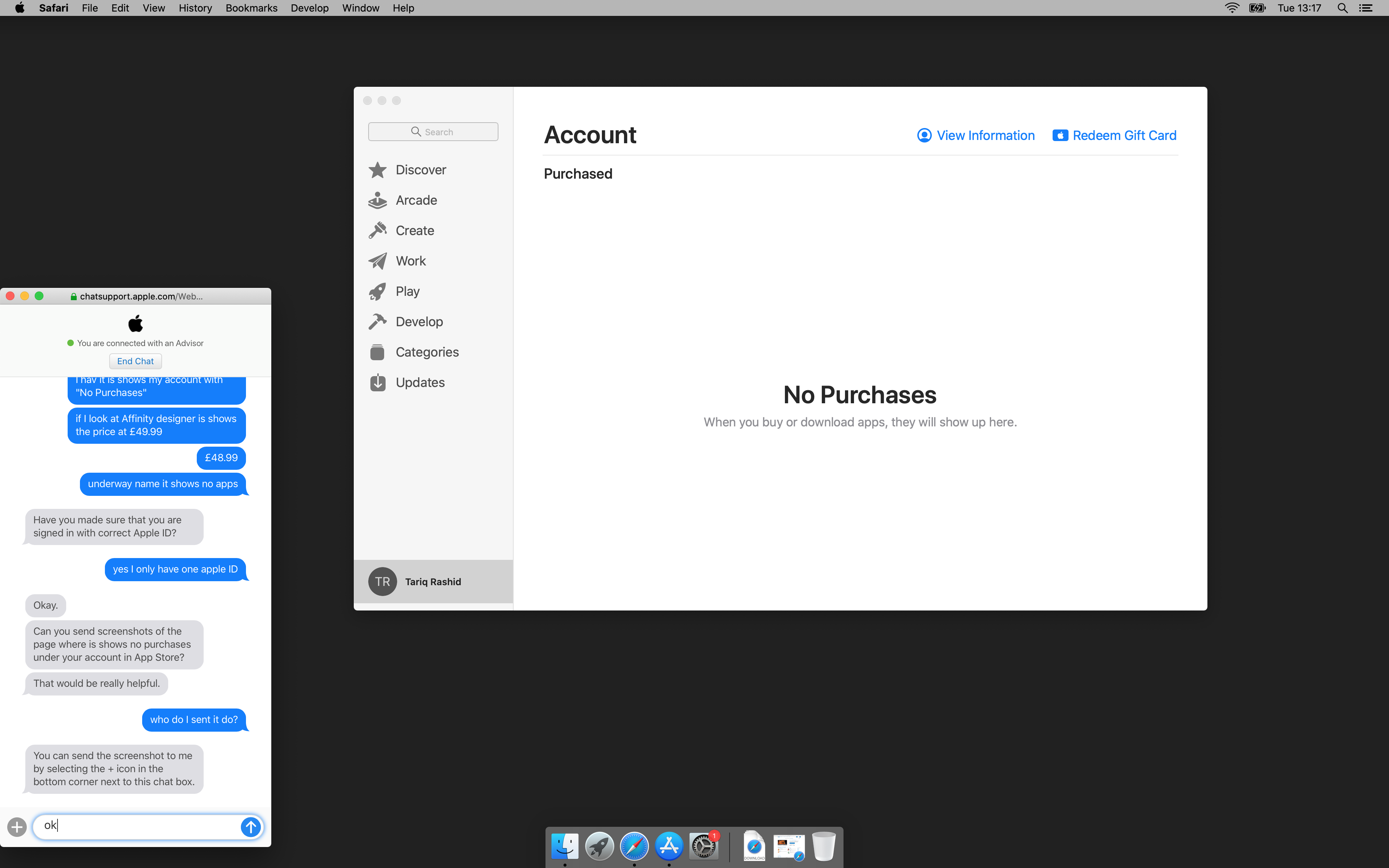
Task: Click View Information link
Action: (976, 136)
